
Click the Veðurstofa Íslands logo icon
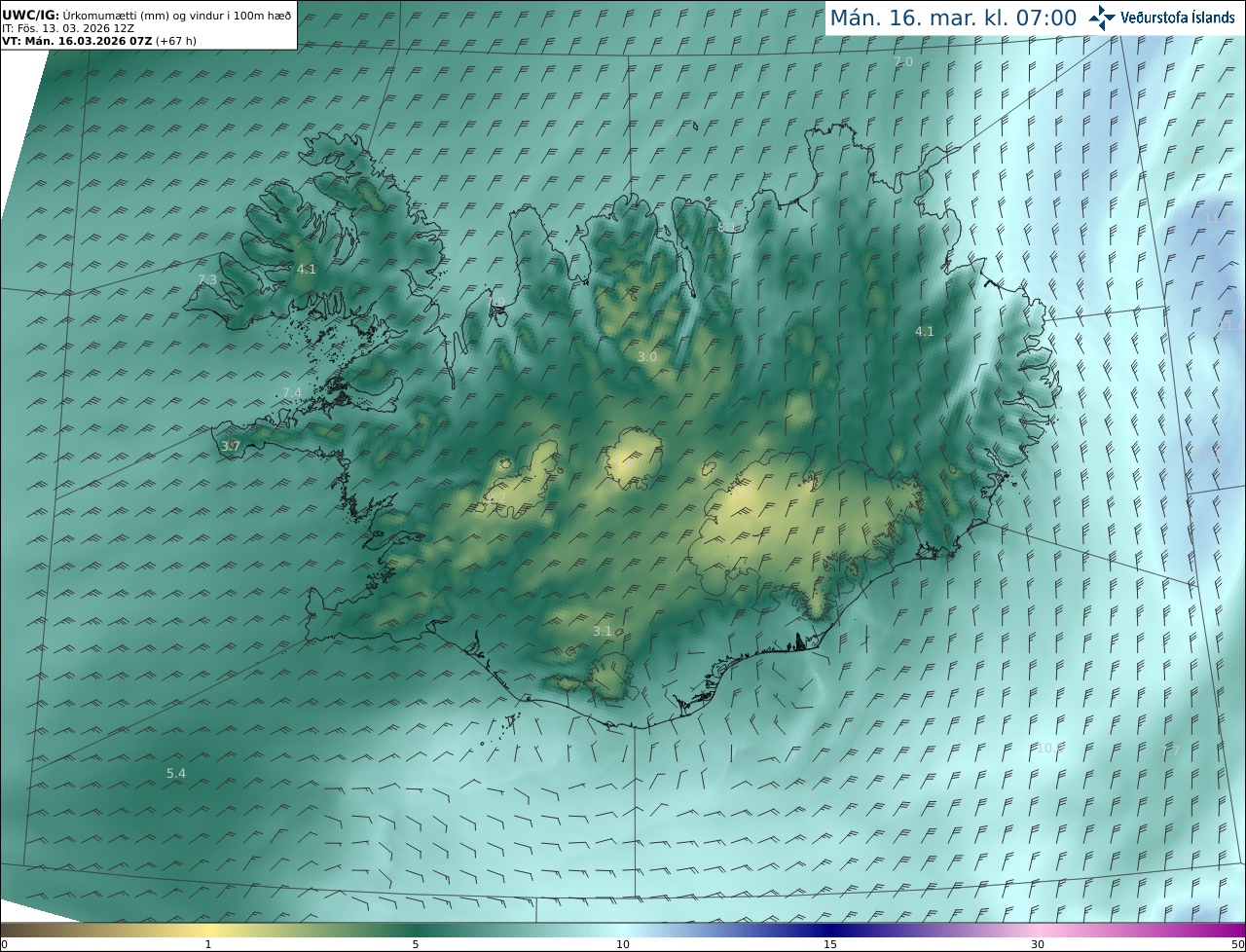pyautogui.click(x=1103, y=18)
